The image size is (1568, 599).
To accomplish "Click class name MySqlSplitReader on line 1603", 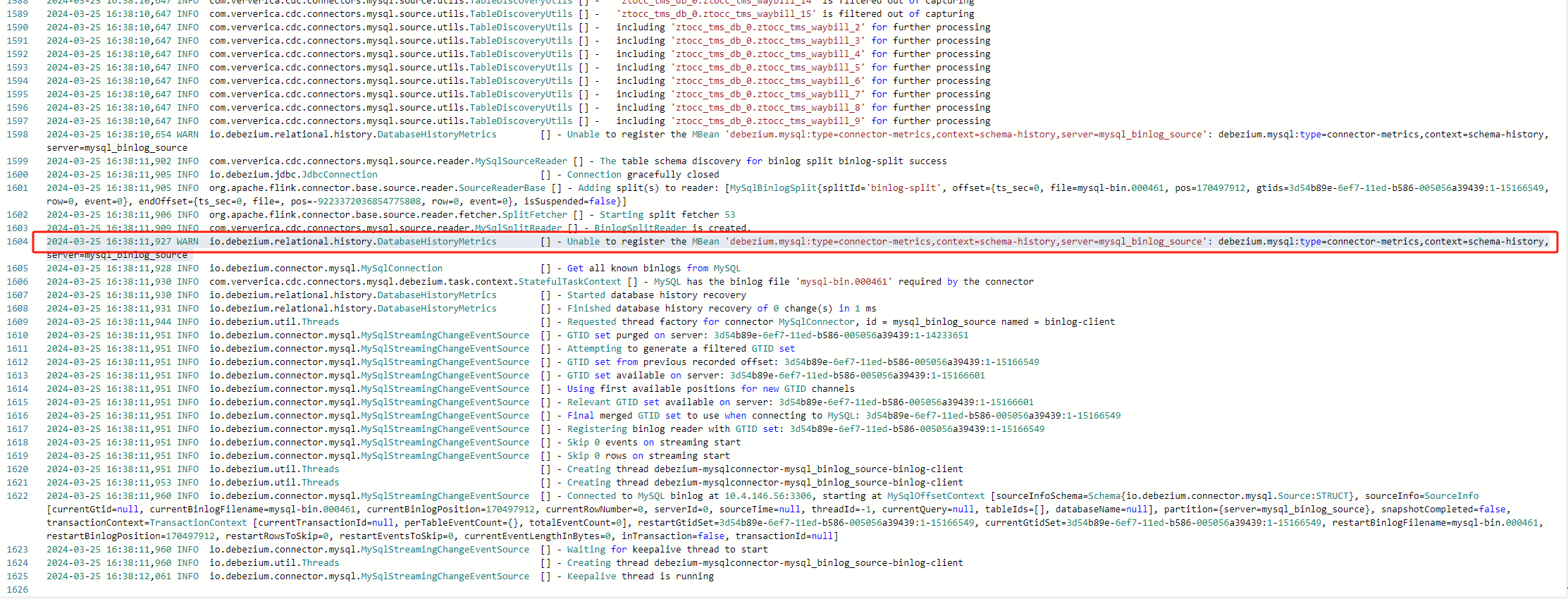I will 518,228.
